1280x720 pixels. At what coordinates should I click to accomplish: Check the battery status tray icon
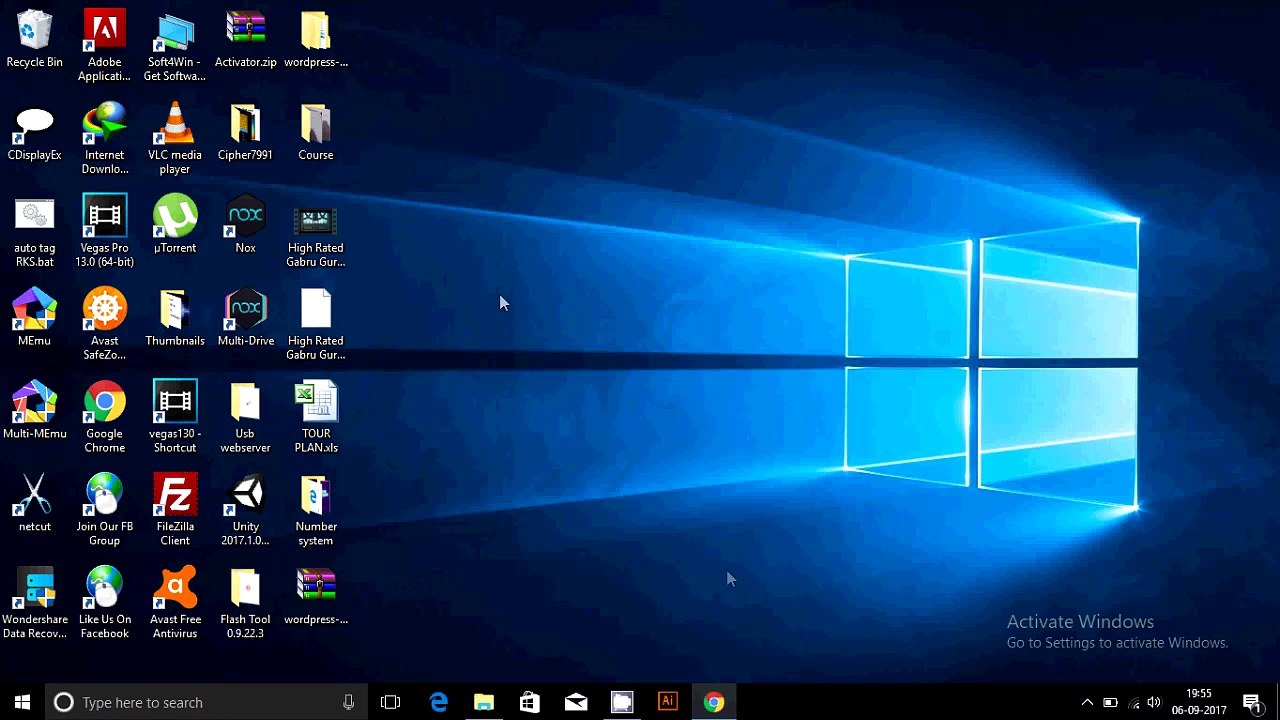coord(1110,702)
